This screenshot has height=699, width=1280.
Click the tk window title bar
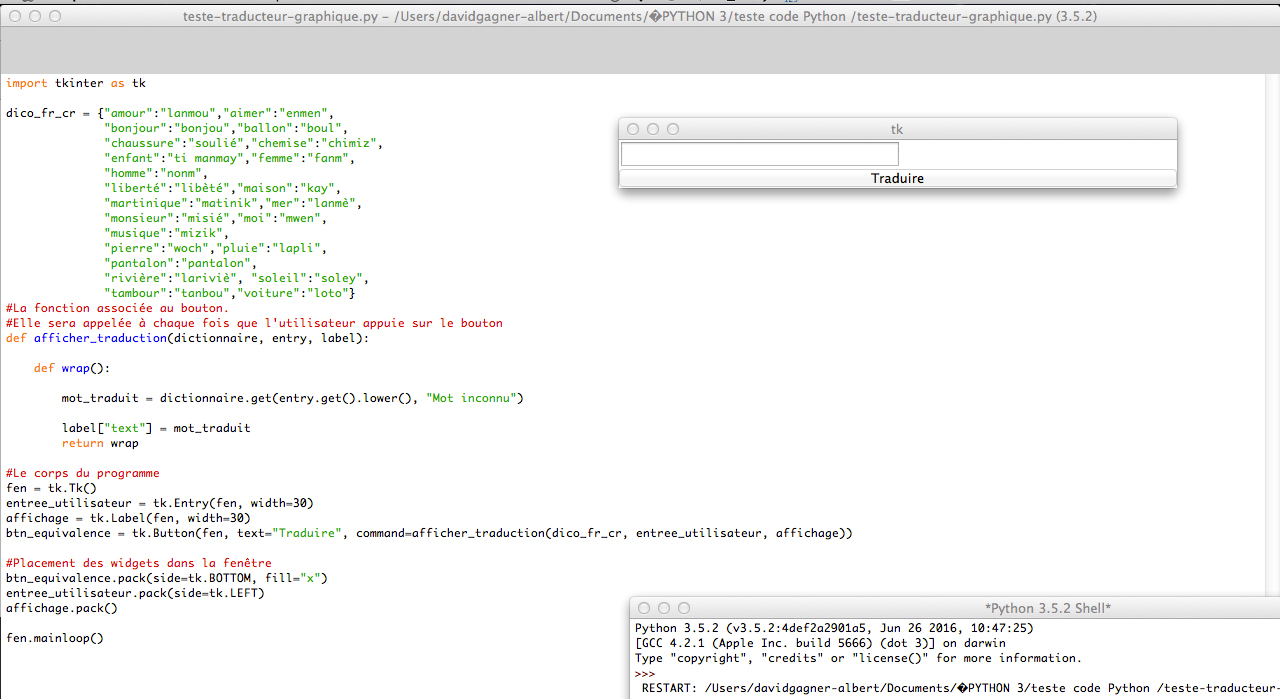pyautogui.click(x=897, y=129)
